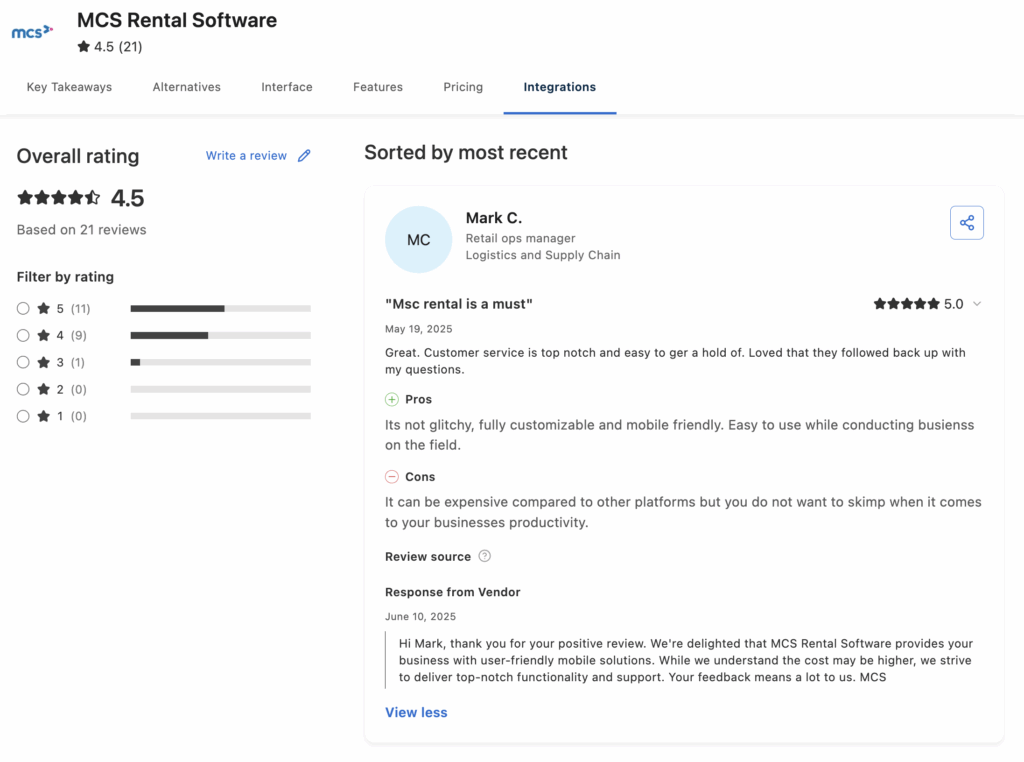Screen dimensions: 1024x762
Task: Click the 3 star rating bar
Action: [x=221, y=362]
